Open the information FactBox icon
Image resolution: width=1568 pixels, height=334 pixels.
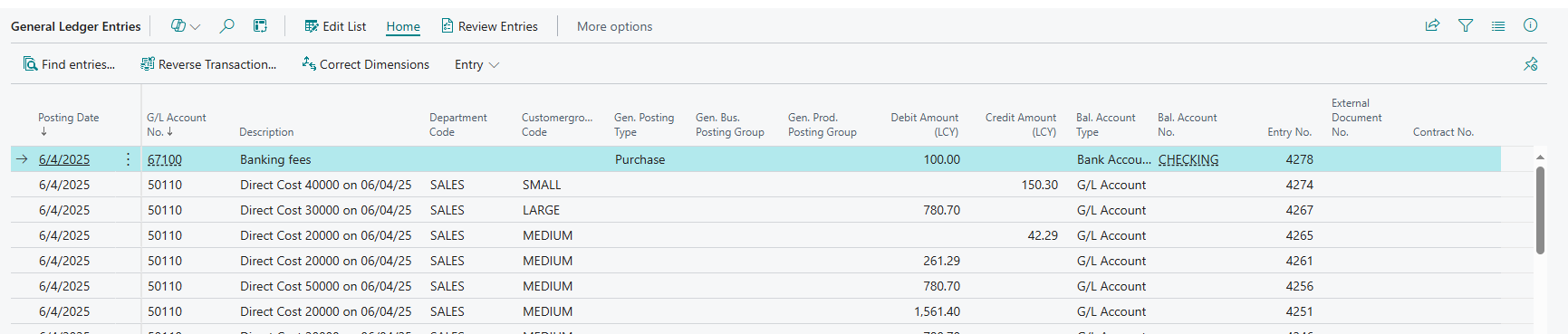(x=1530, y=25)
